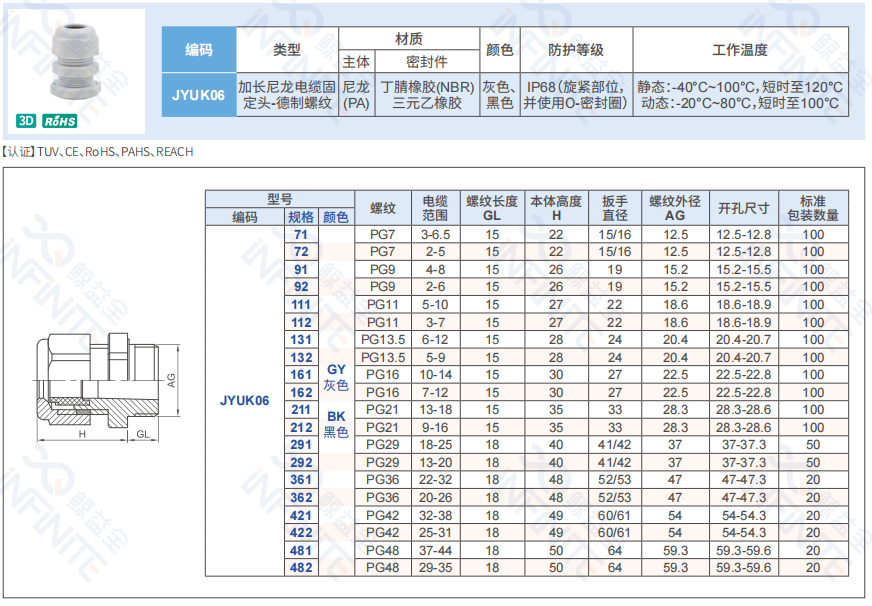Select specification 92 row
Image resolution: width=872 pixels, height=606 pixels.
tap(301, 287)
